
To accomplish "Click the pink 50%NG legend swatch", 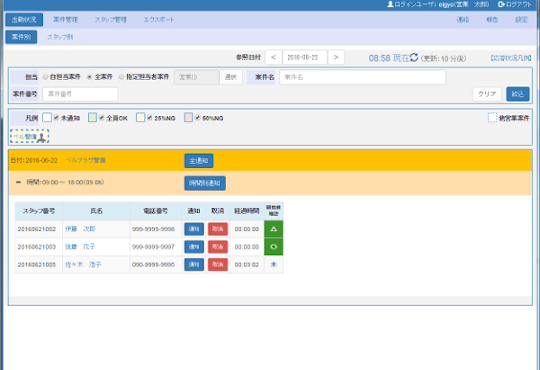I will (188, 117).
